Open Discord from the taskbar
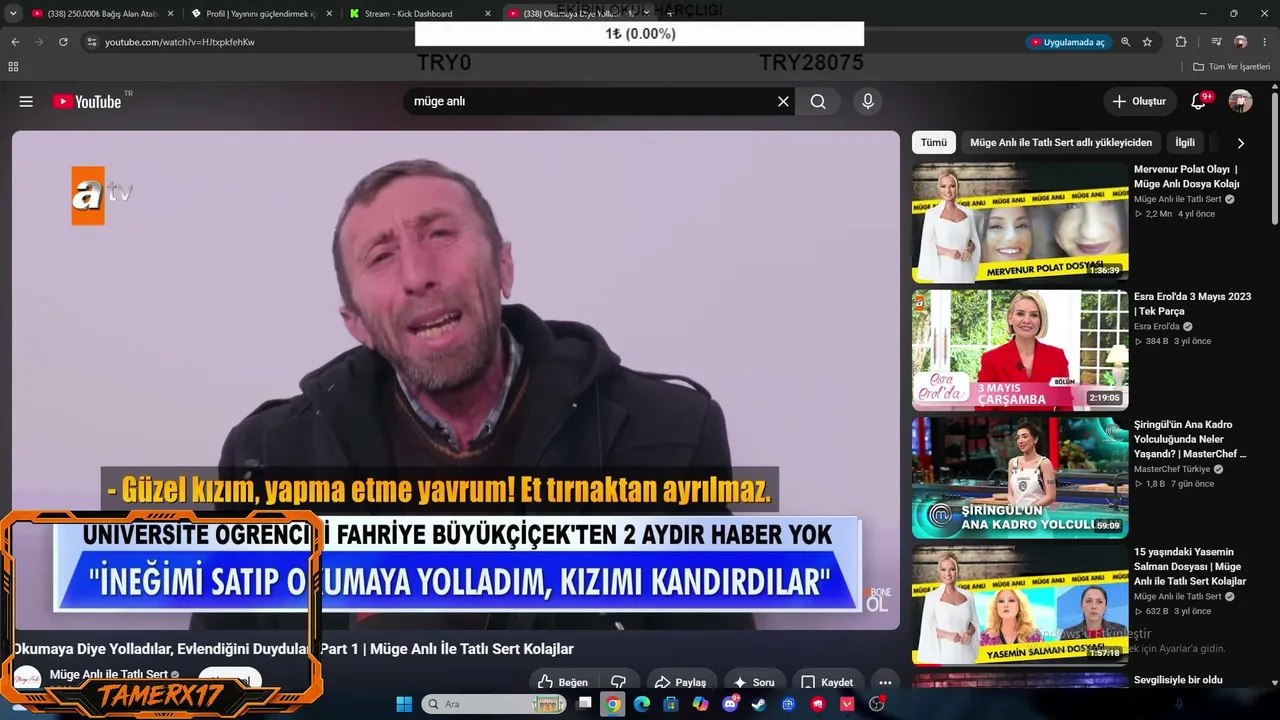The height and width of the screenshot is (720, 1280). coord(730,704)
